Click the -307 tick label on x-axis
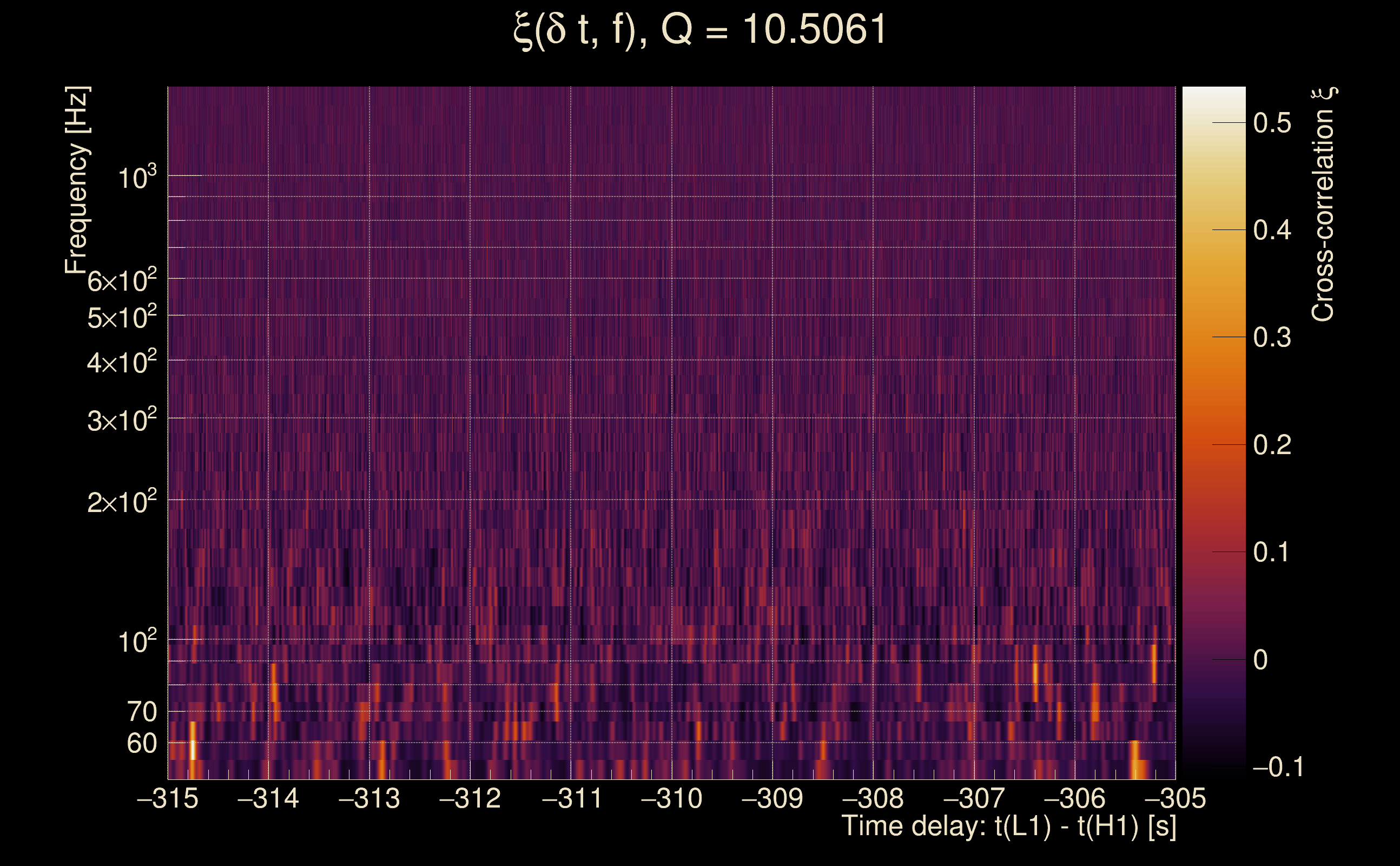The width and height of the screenshot is (1400, 866). (x=974, y=798)
